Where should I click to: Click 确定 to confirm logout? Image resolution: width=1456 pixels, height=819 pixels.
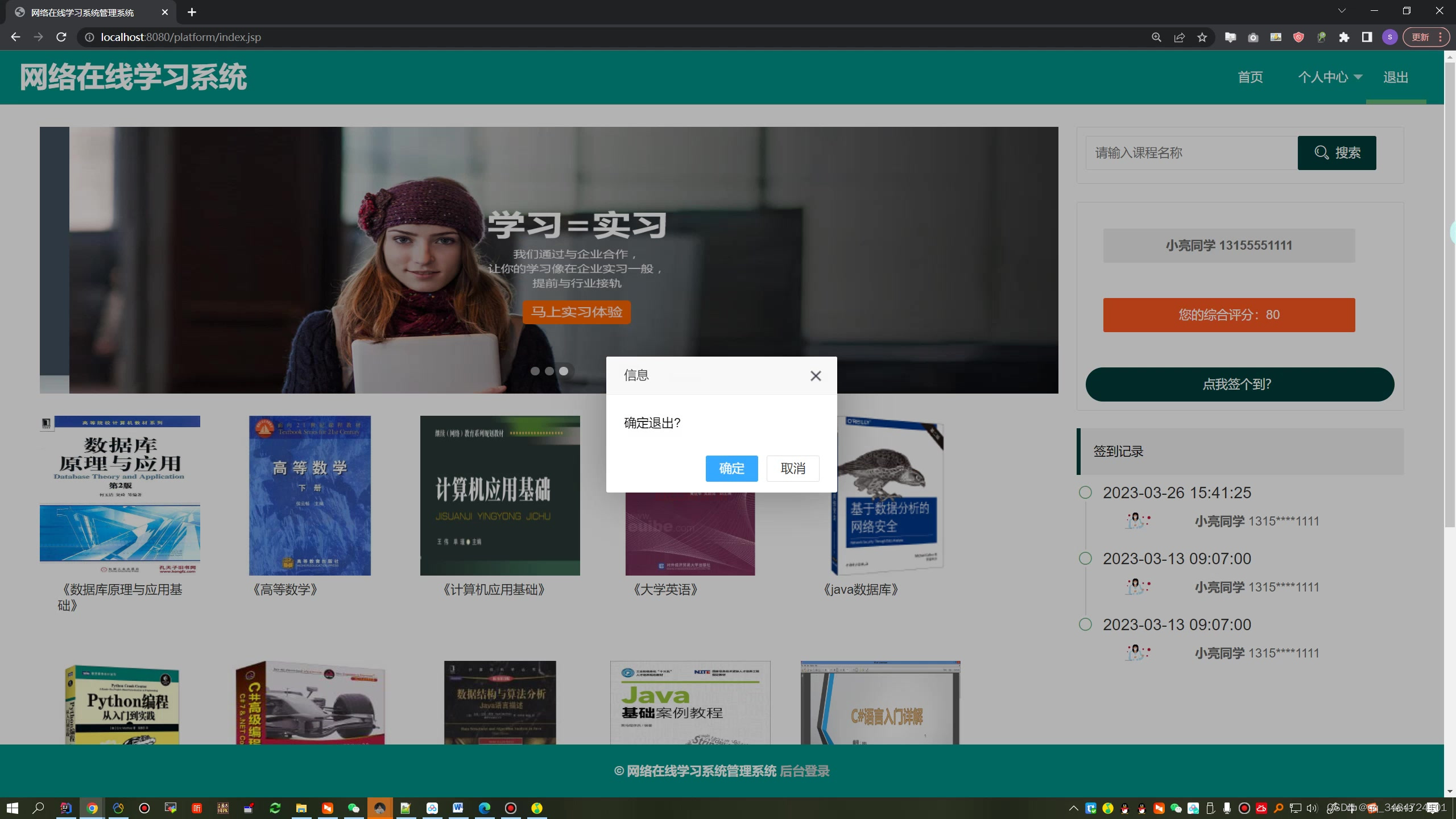point(731,469)
